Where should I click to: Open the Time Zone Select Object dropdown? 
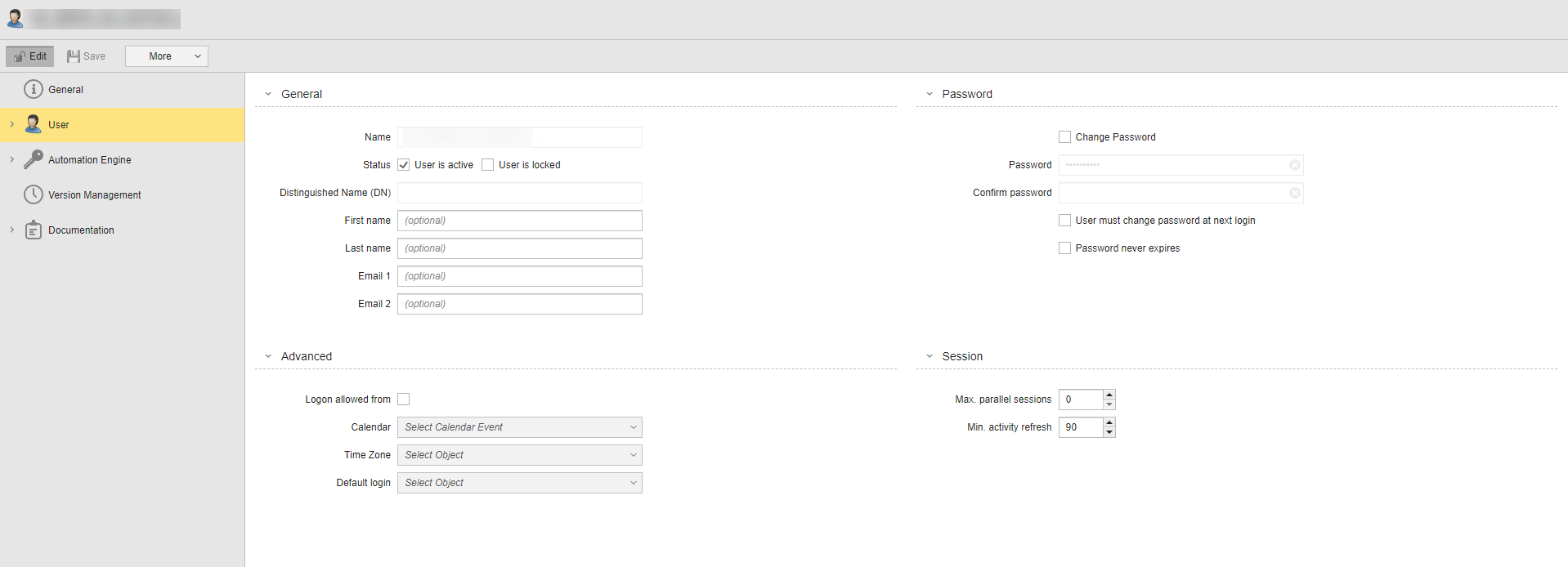click(x=520, y=455)
